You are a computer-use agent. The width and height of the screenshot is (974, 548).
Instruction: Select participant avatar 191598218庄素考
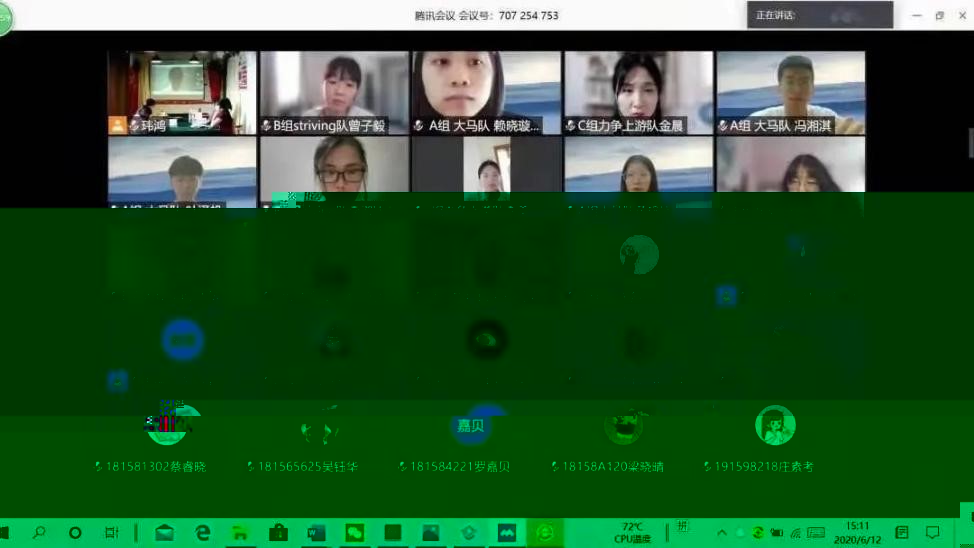coord(775,425)
